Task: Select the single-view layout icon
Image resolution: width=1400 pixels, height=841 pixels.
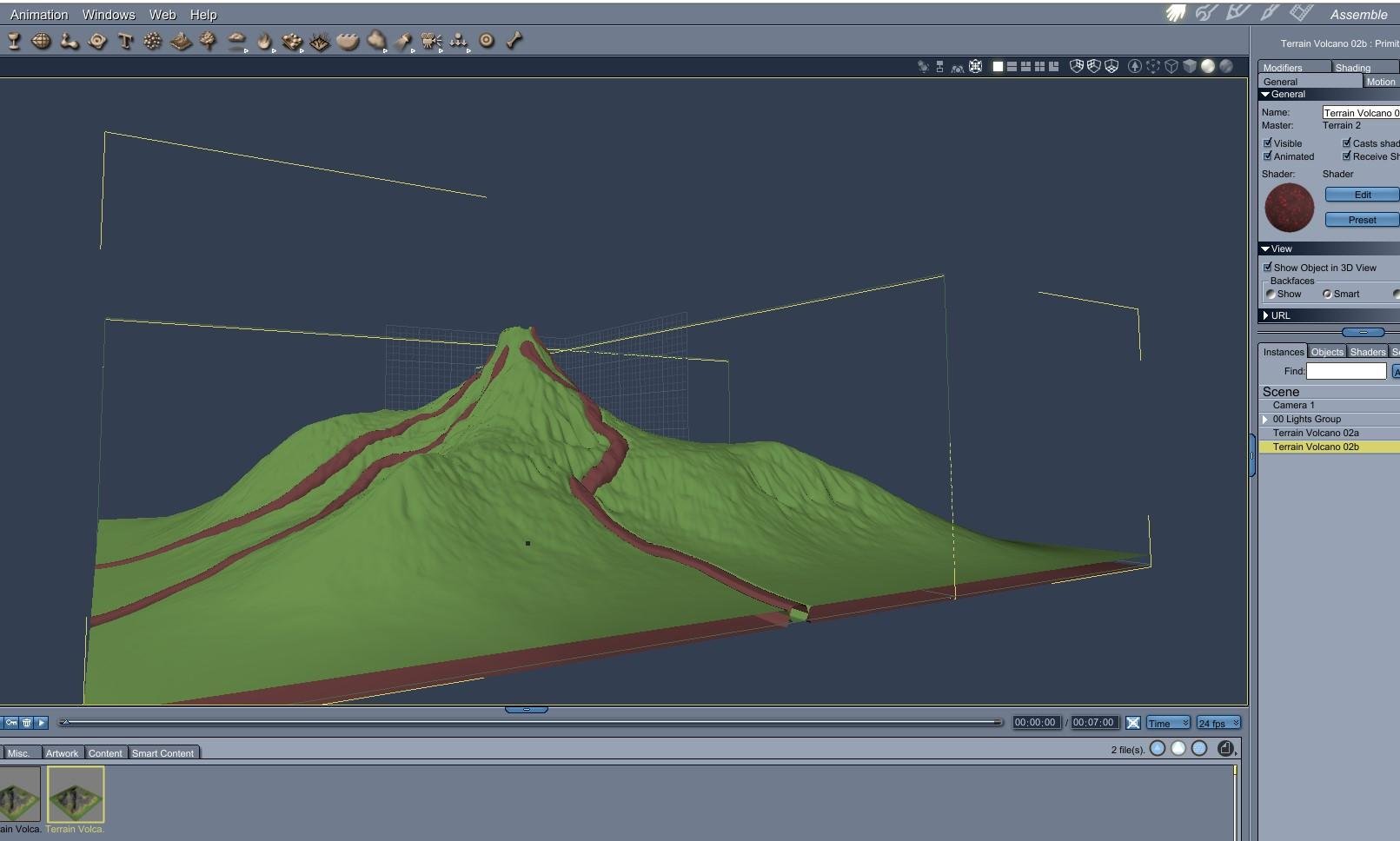Action: coord(998,66)
